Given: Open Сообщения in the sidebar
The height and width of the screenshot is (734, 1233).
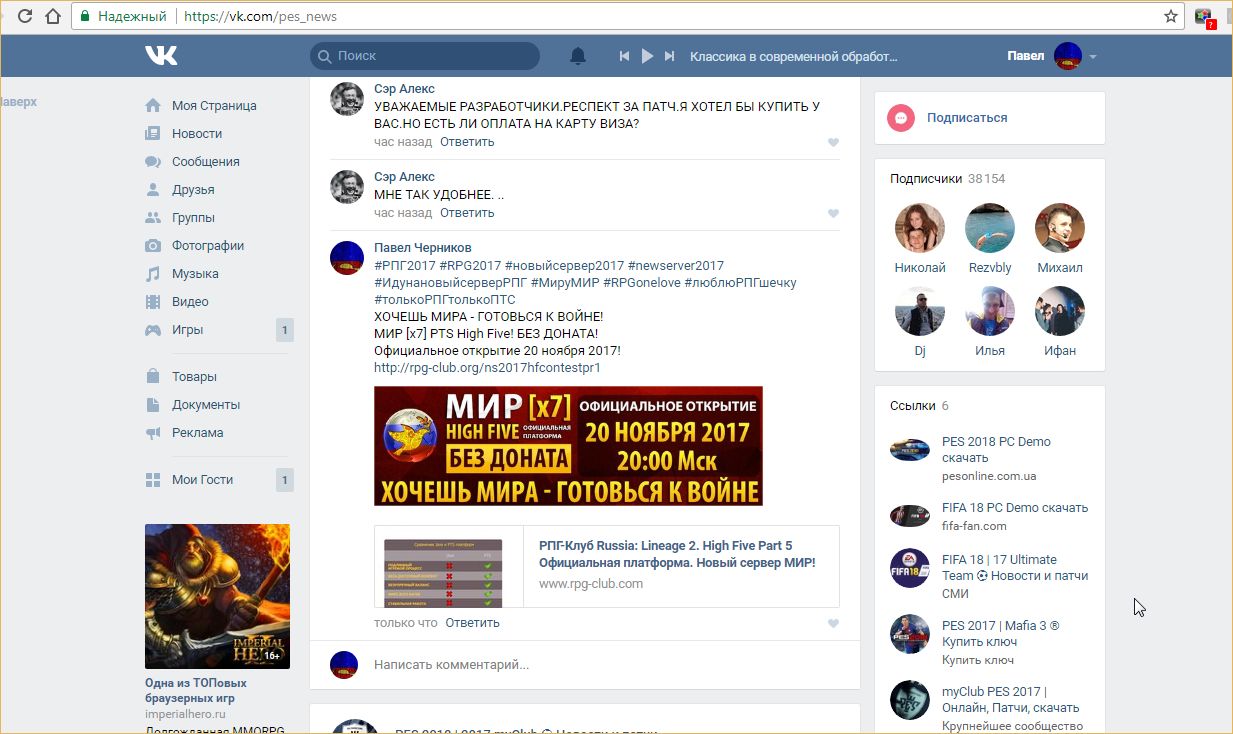Looking at the screenshot, I should pyautogui.click(x=206, y=162).
